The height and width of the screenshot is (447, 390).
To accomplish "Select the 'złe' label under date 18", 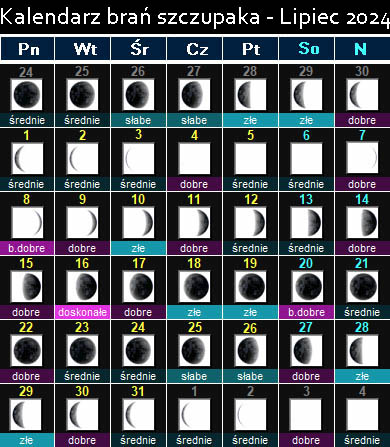I will coord(194,312).
